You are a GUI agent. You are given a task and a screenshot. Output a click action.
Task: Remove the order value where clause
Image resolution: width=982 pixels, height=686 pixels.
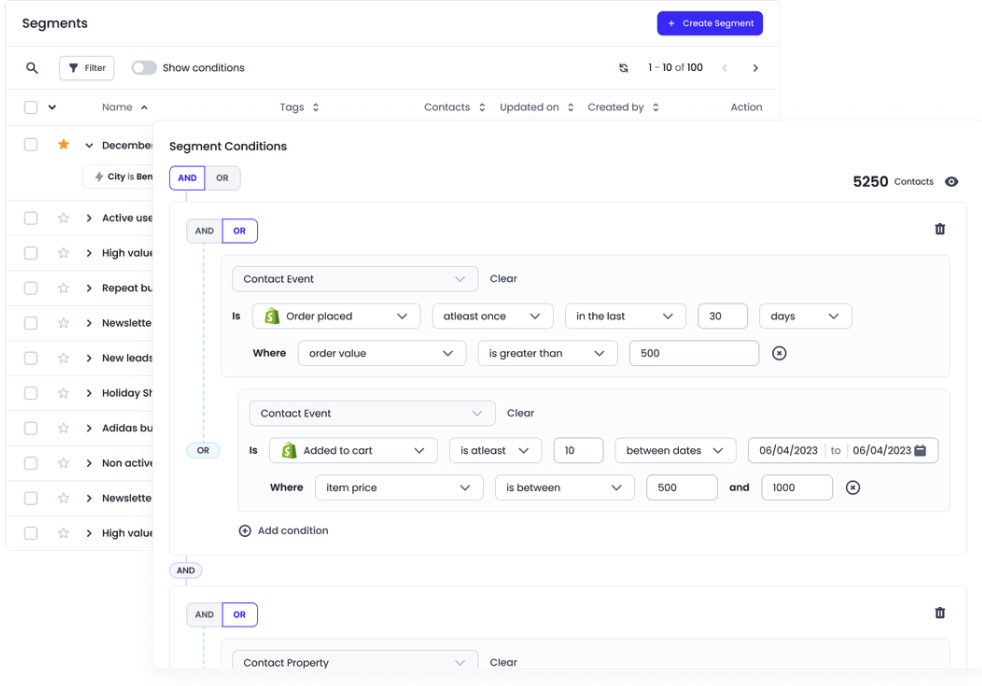pyautogui.click(x=779, y=353)
